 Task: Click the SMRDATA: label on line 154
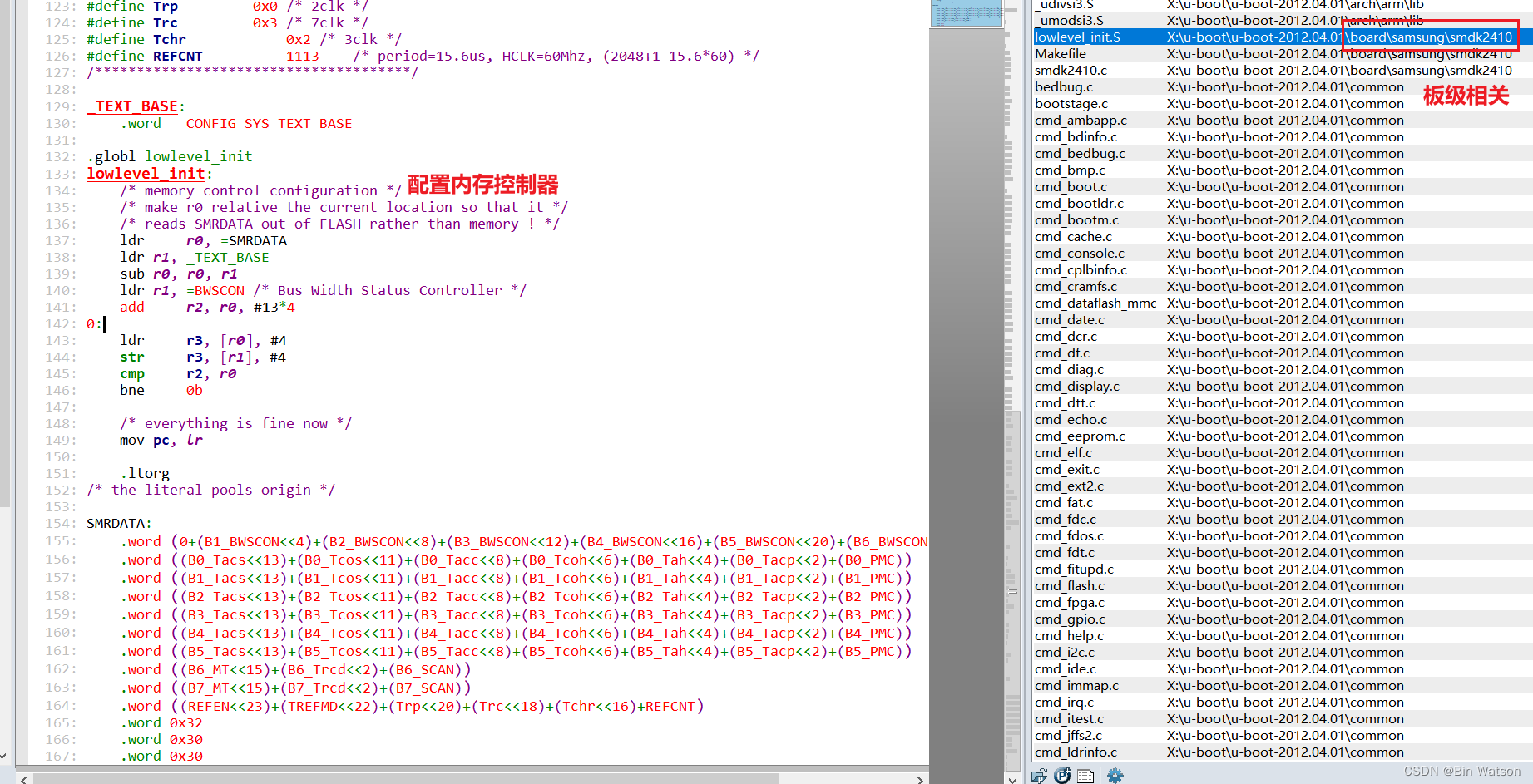119,524
